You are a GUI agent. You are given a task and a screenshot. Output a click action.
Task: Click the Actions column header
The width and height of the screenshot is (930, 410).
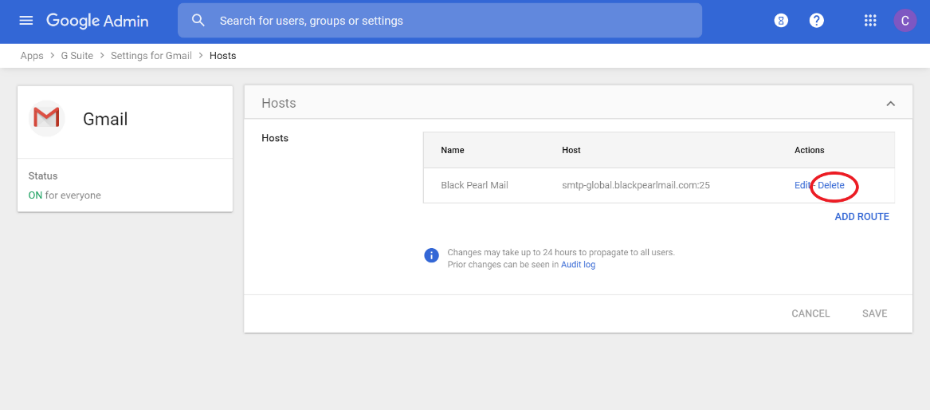[x=810, y=150]
